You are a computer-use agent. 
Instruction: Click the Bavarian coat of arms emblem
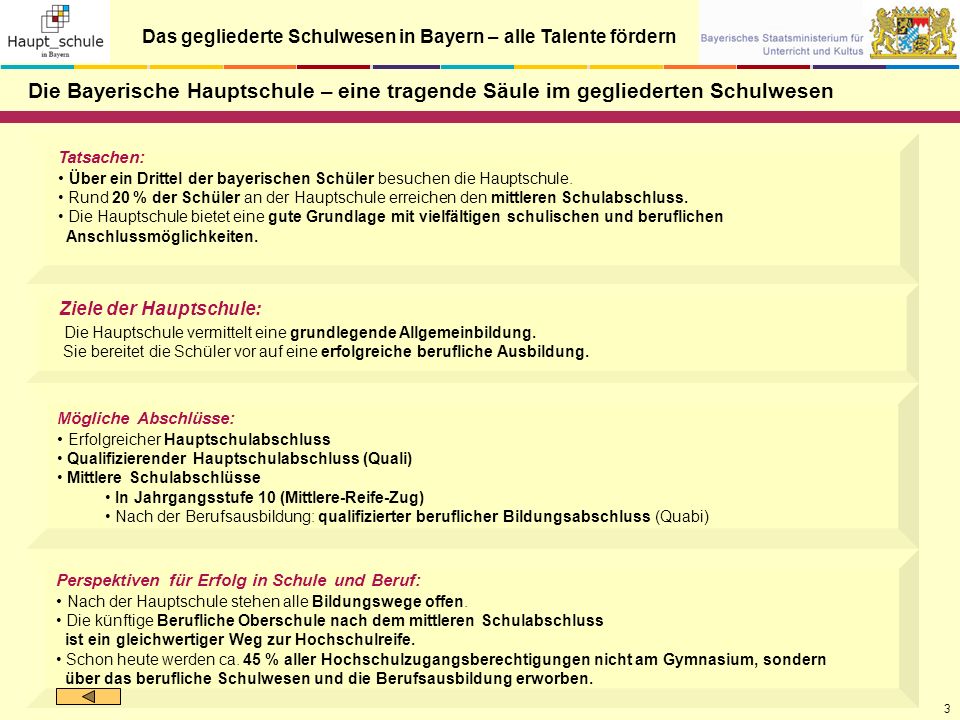912,32
